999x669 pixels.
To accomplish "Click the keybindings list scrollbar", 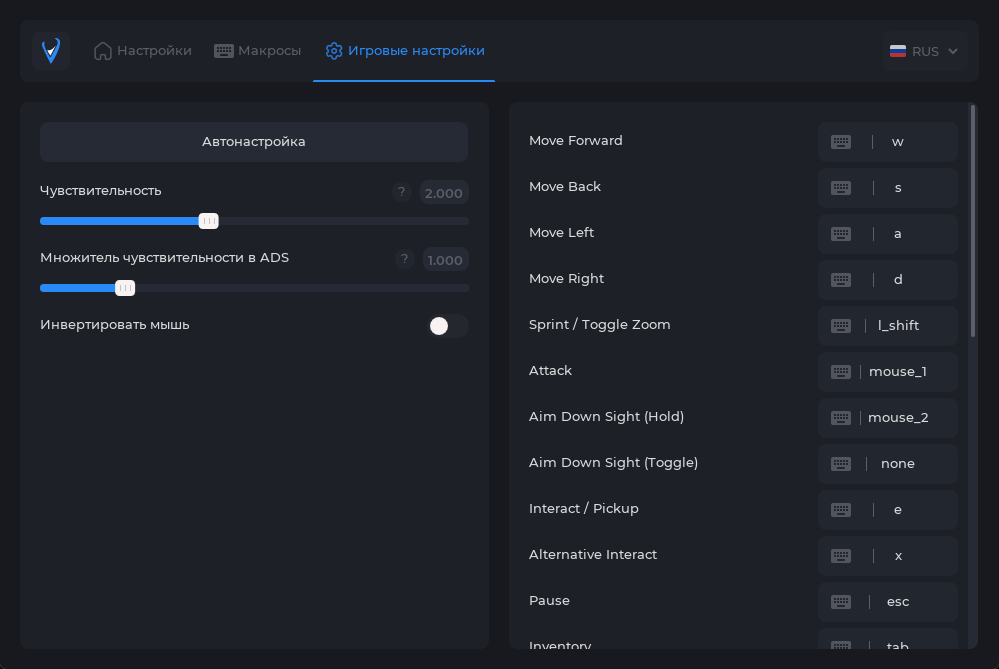I will 973,220.
